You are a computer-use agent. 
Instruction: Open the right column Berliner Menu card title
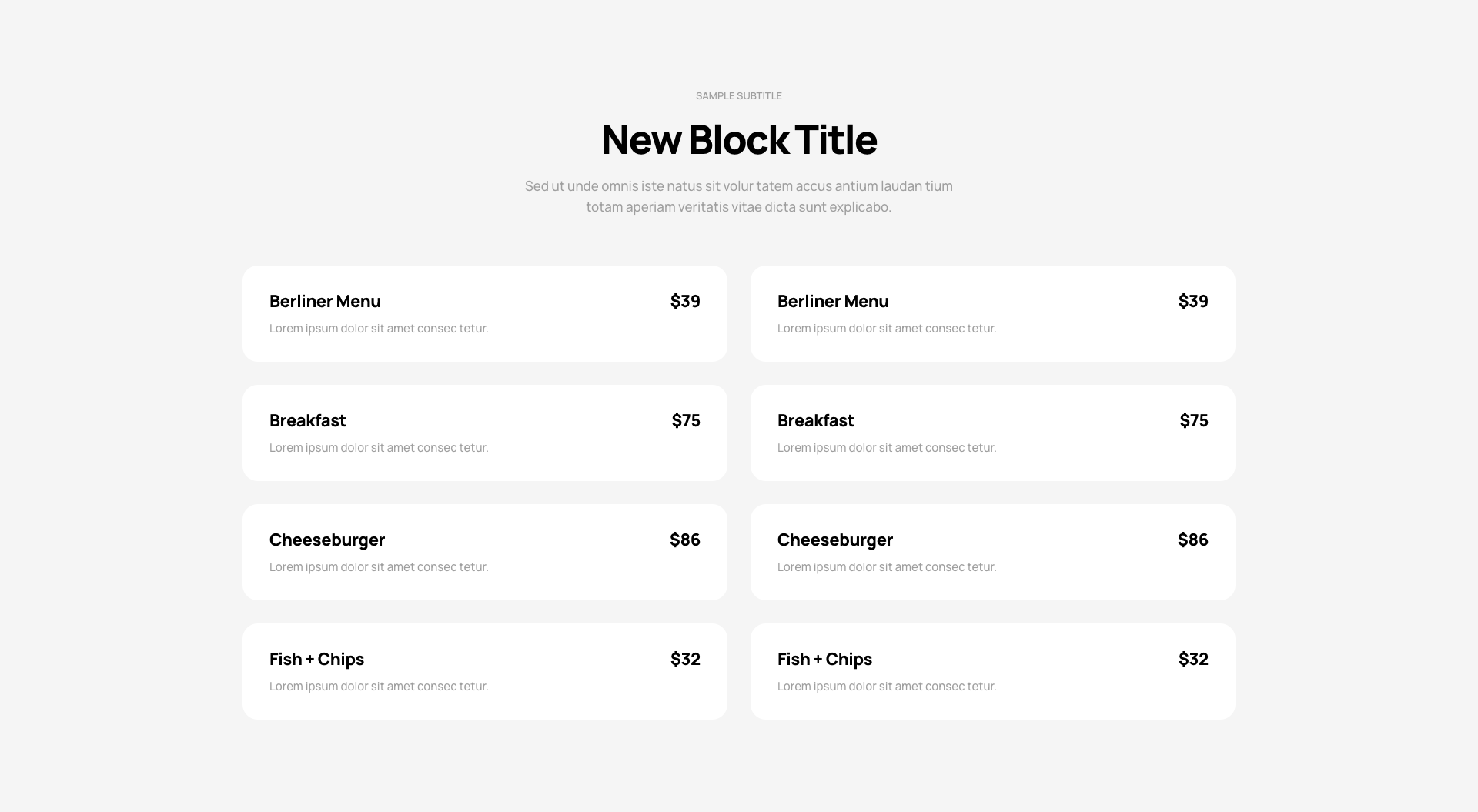833,301
